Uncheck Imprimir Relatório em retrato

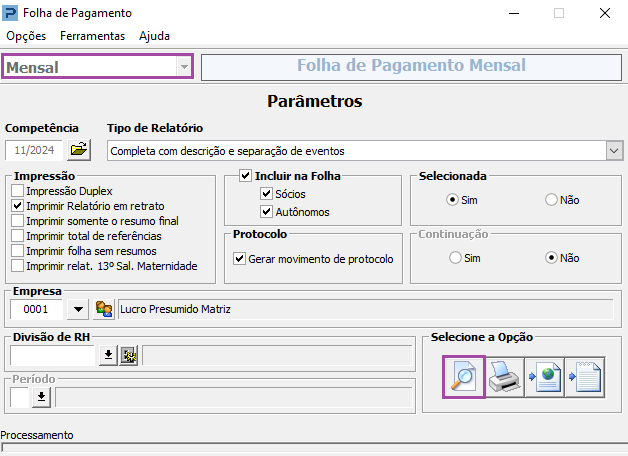[18, 206]
